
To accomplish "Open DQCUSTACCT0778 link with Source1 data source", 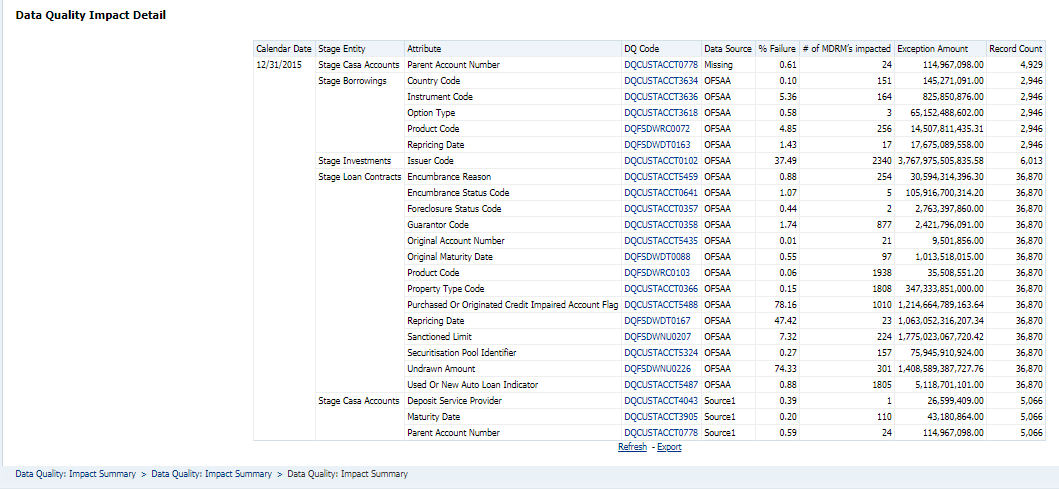I will 661,432.
